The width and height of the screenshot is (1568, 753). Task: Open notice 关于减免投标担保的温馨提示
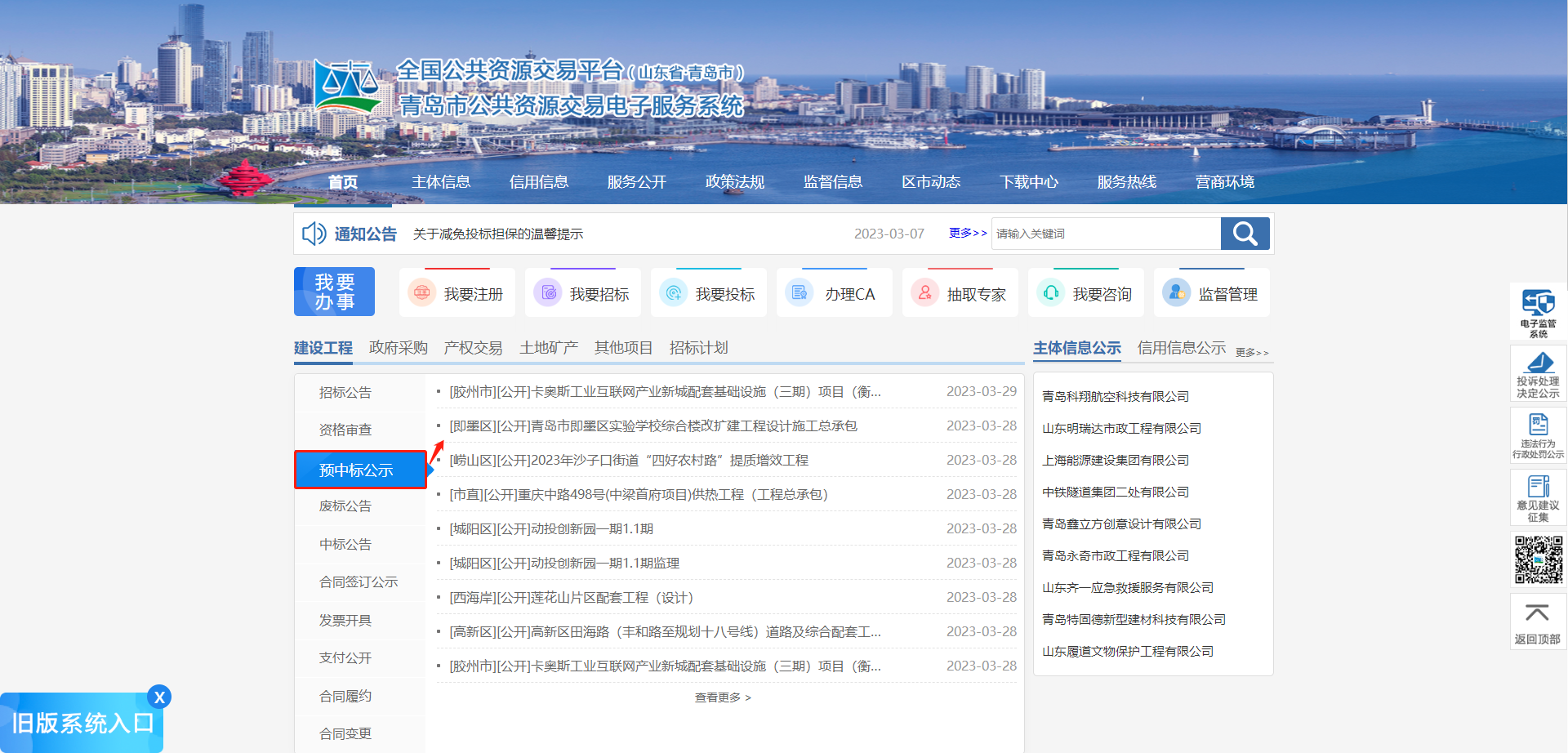tap(498, 234)
